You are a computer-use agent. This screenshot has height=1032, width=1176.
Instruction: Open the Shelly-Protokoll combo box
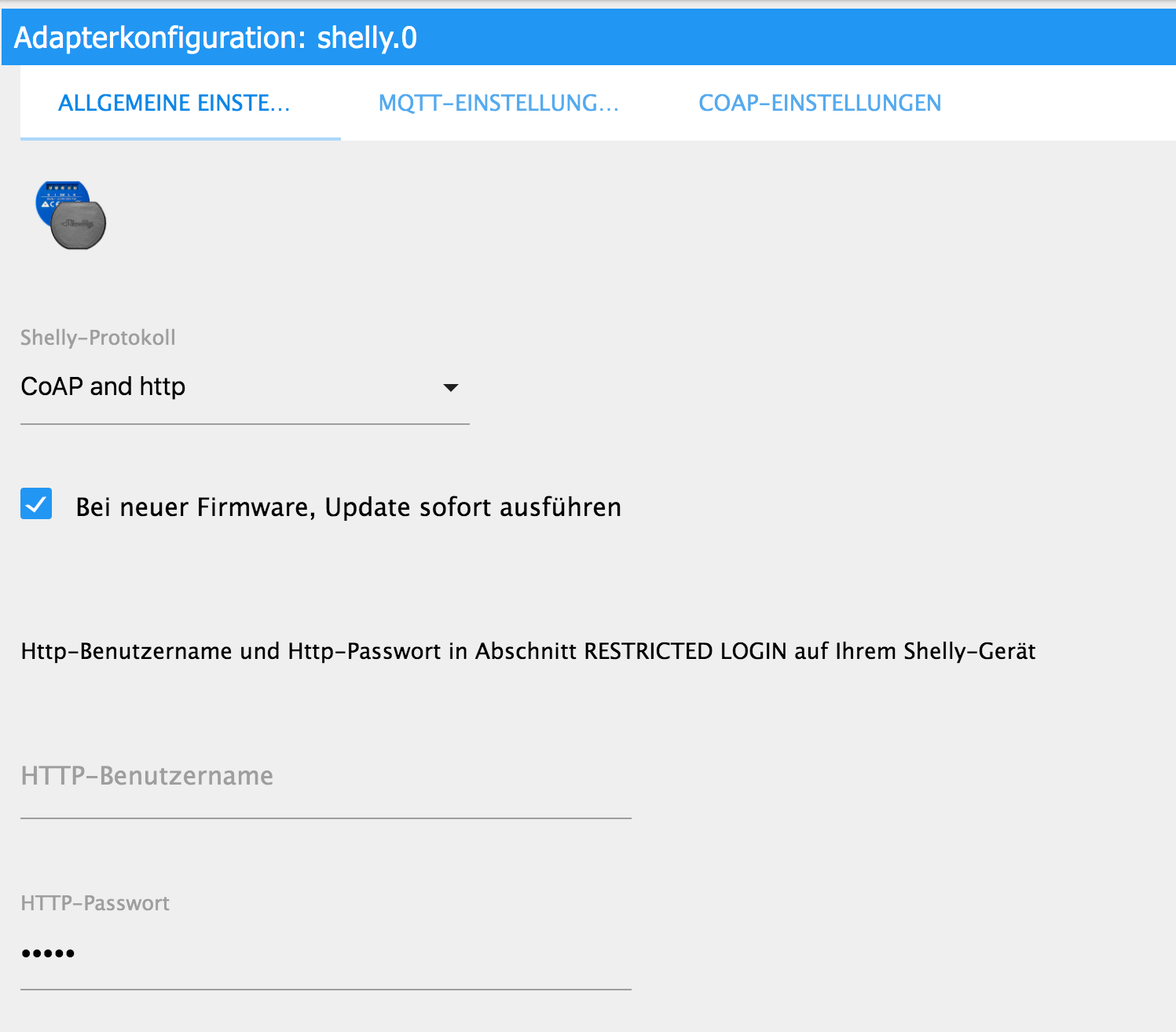[244, 387]
